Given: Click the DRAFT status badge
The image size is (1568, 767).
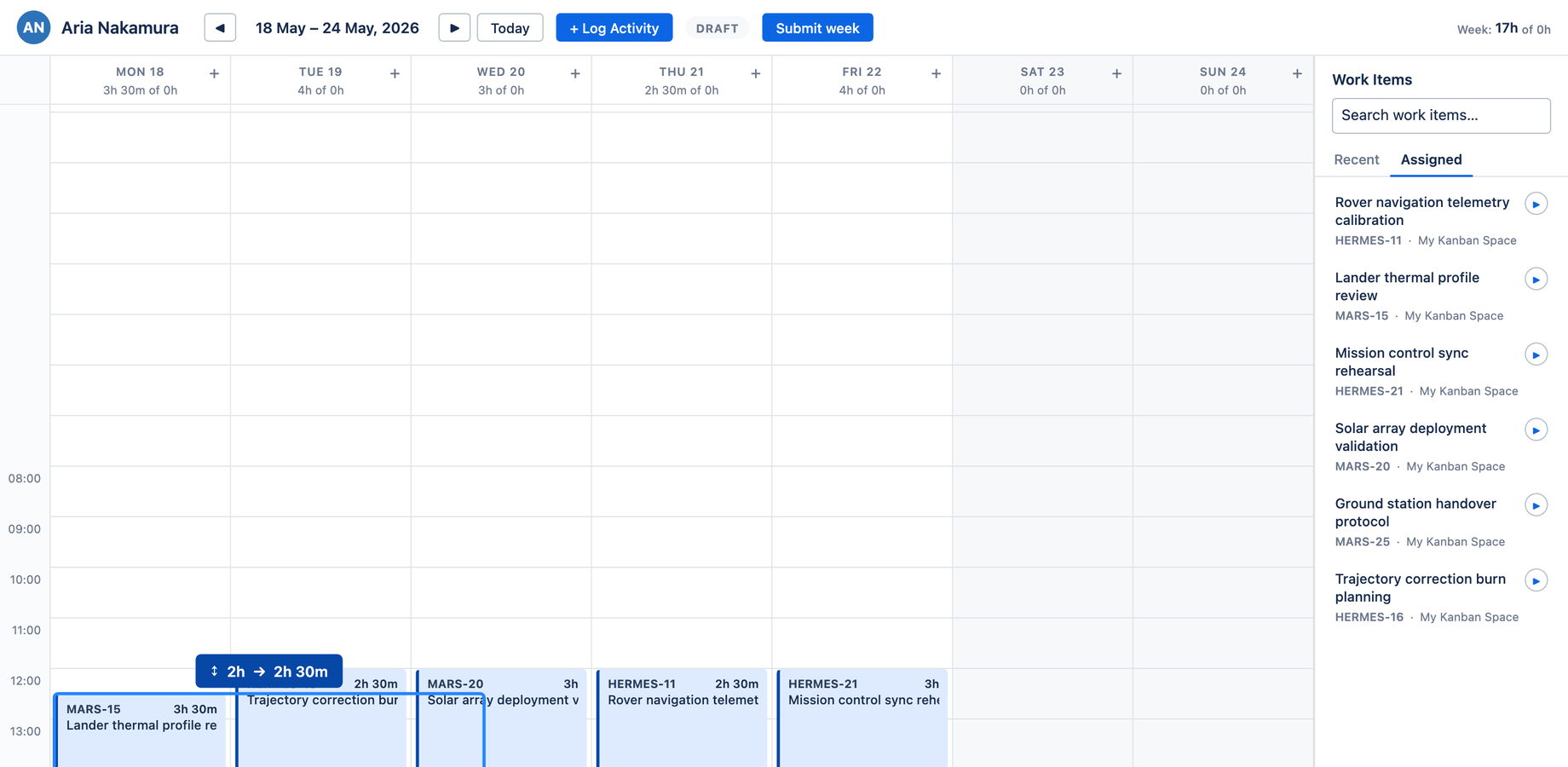Looking at the screenshot, I should (717, 28).
